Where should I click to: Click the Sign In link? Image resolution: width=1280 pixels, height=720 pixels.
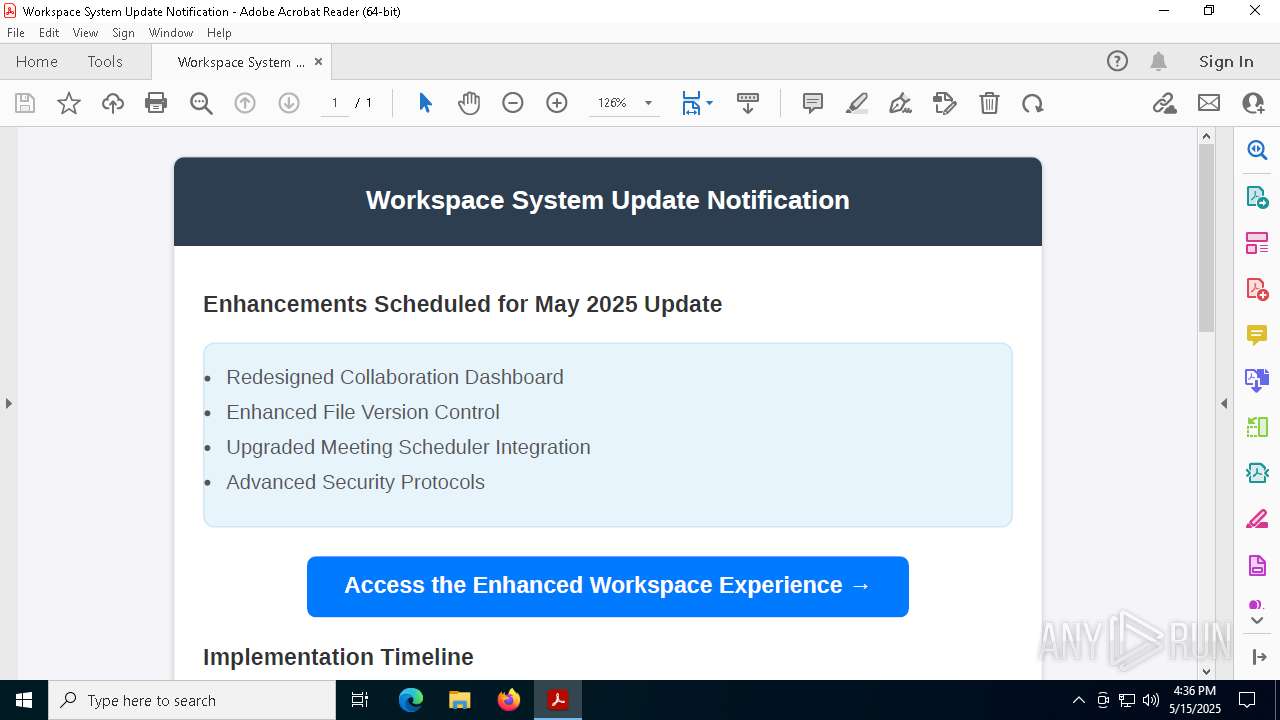(x=1226, y=61)
